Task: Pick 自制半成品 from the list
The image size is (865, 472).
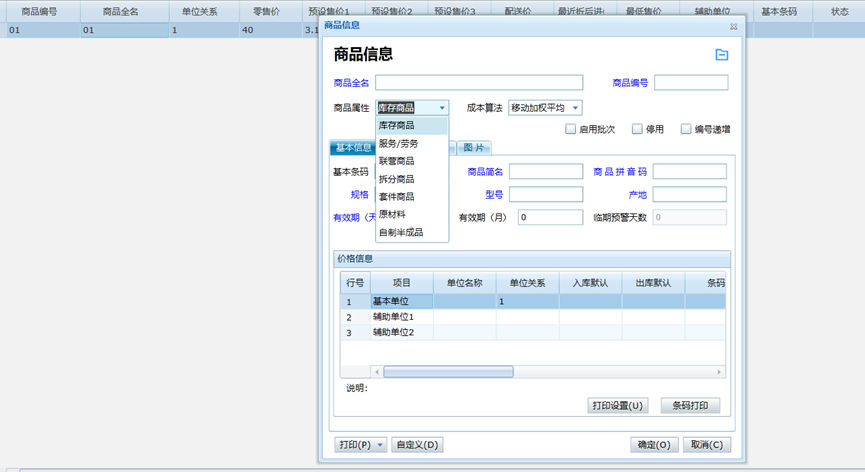Action: pos(412,232)
